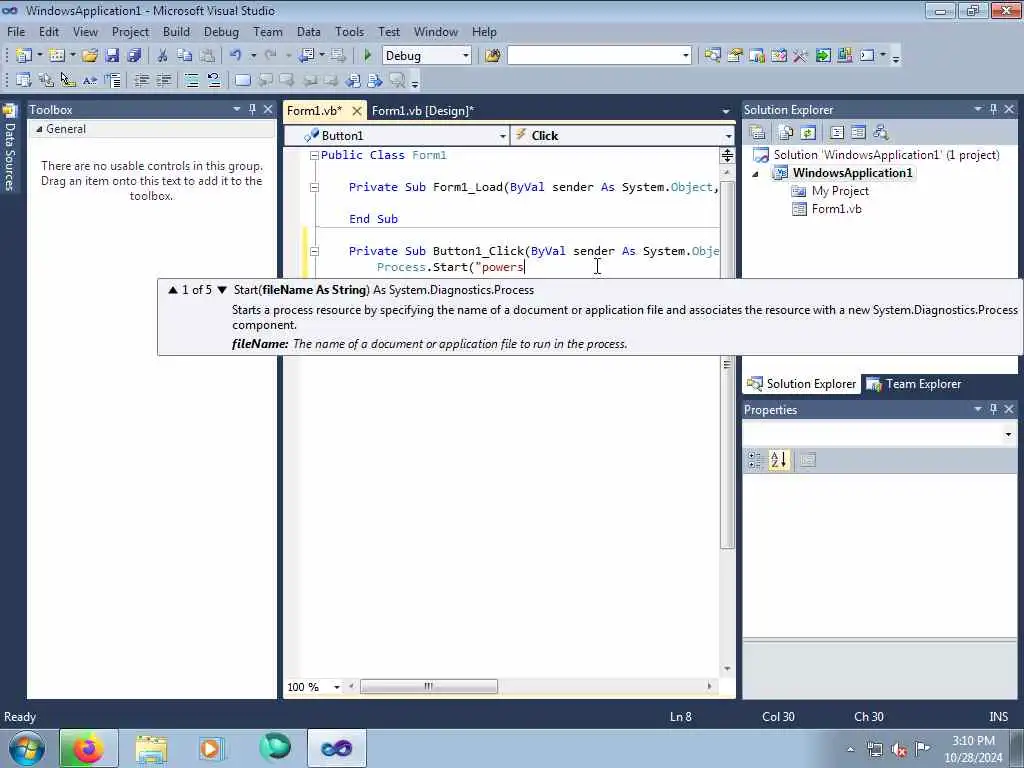This screenshot has width=1024, height=768.
Task: Switch Properties panel to Categorized view
Action: click(755, 460)
